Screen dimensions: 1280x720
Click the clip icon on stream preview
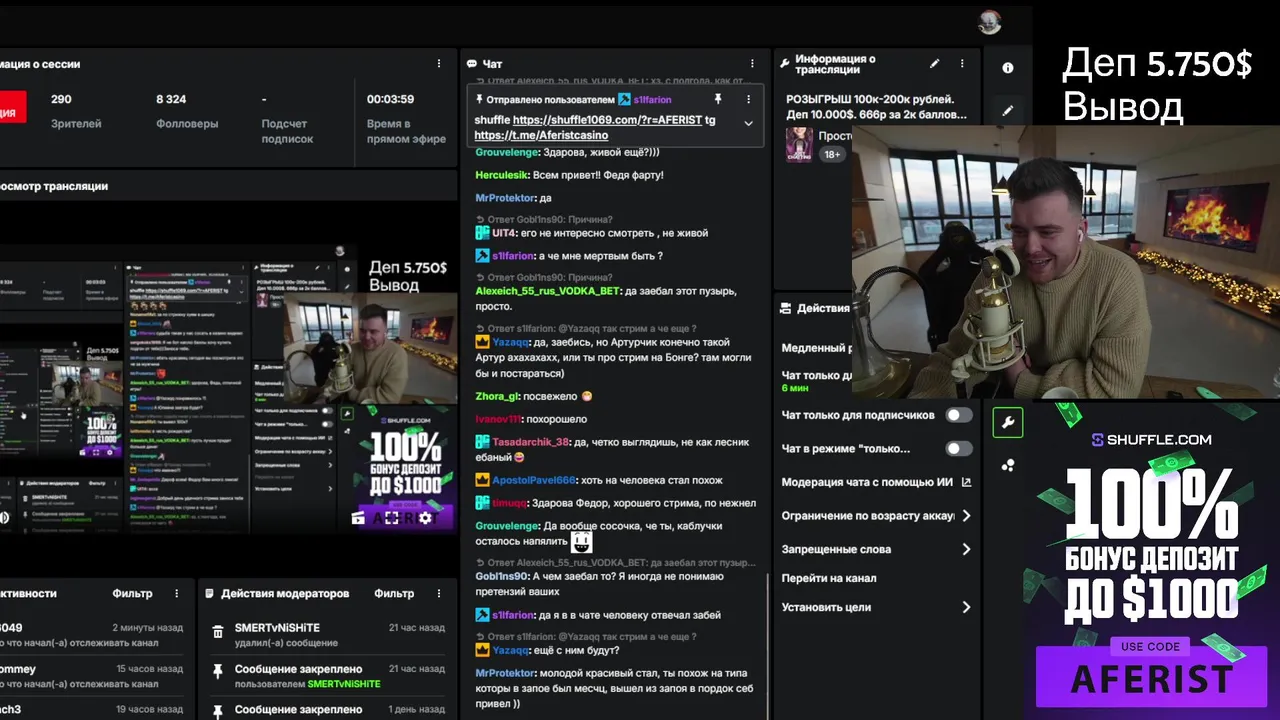pos(358,517)
